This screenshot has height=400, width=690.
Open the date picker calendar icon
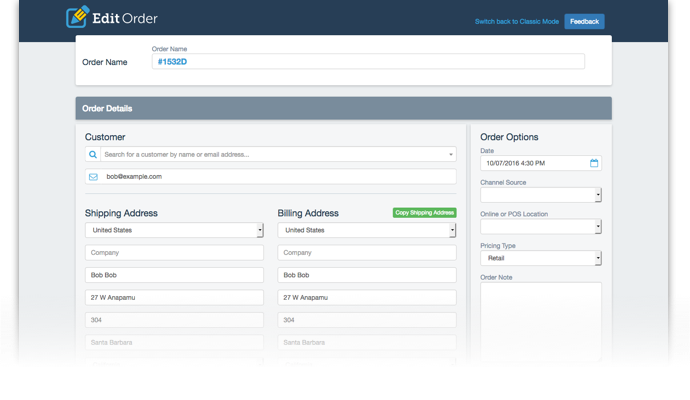click(x=594, y=163)
